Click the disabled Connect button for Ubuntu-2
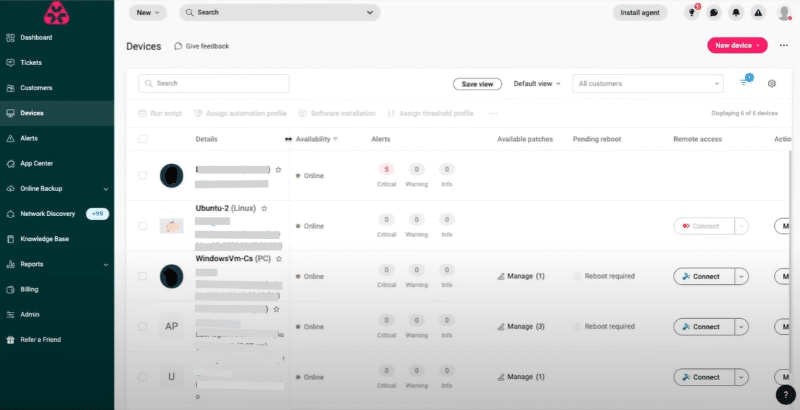The height and width of the screenshot is (410, 800). coord(704,226)
